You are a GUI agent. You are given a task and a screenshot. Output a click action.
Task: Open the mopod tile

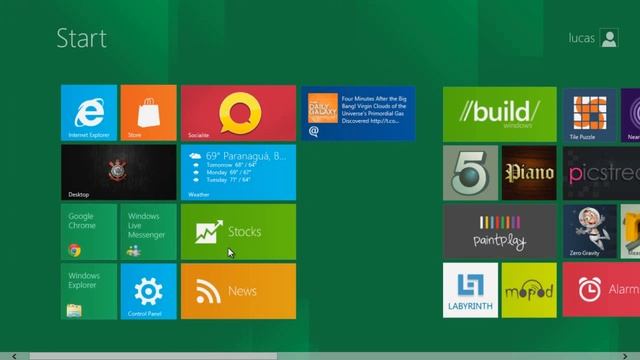[529, 290]
